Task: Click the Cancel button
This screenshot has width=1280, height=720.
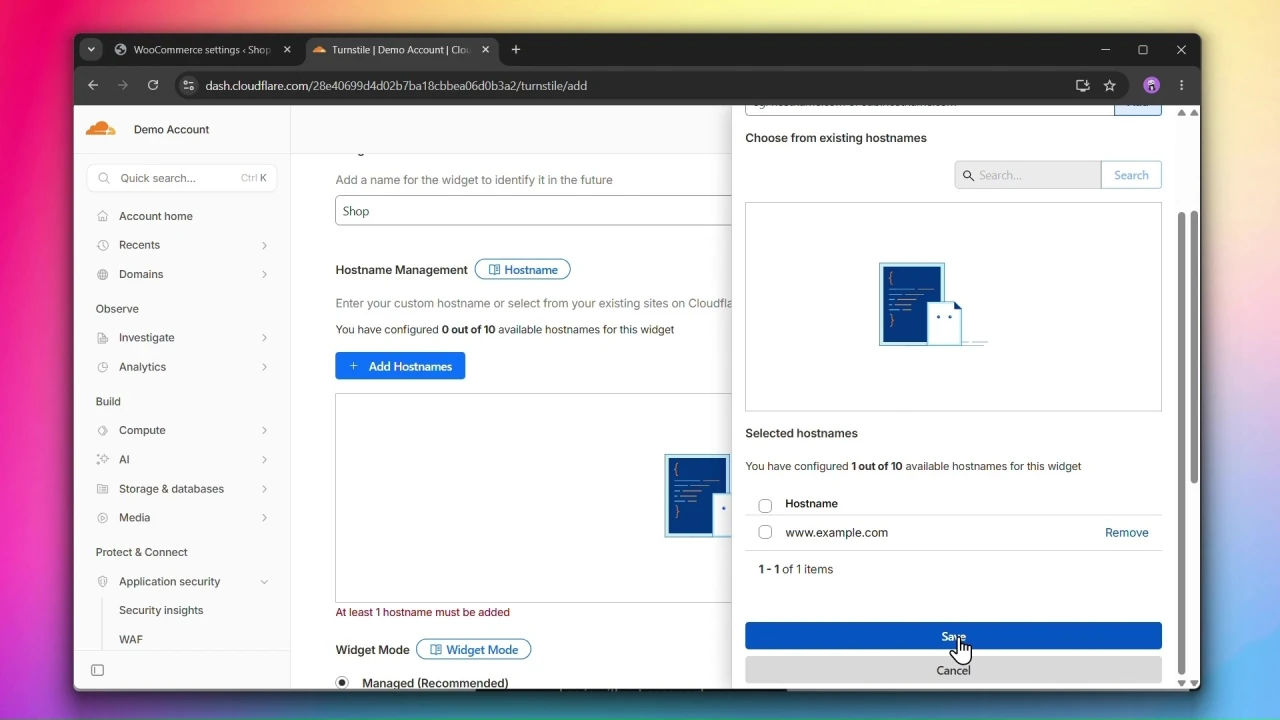Action: coord(953,670)
